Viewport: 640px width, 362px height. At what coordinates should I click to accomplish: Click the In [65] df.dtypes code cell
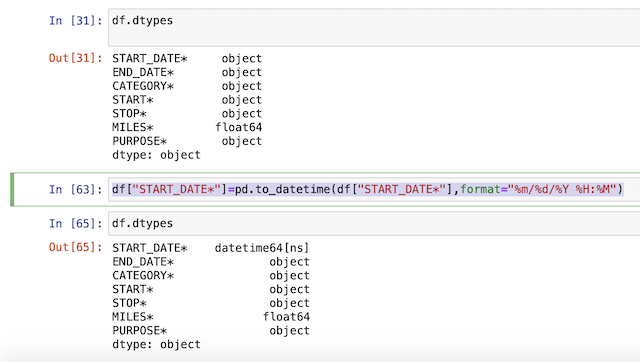click(x=374, y=223)
